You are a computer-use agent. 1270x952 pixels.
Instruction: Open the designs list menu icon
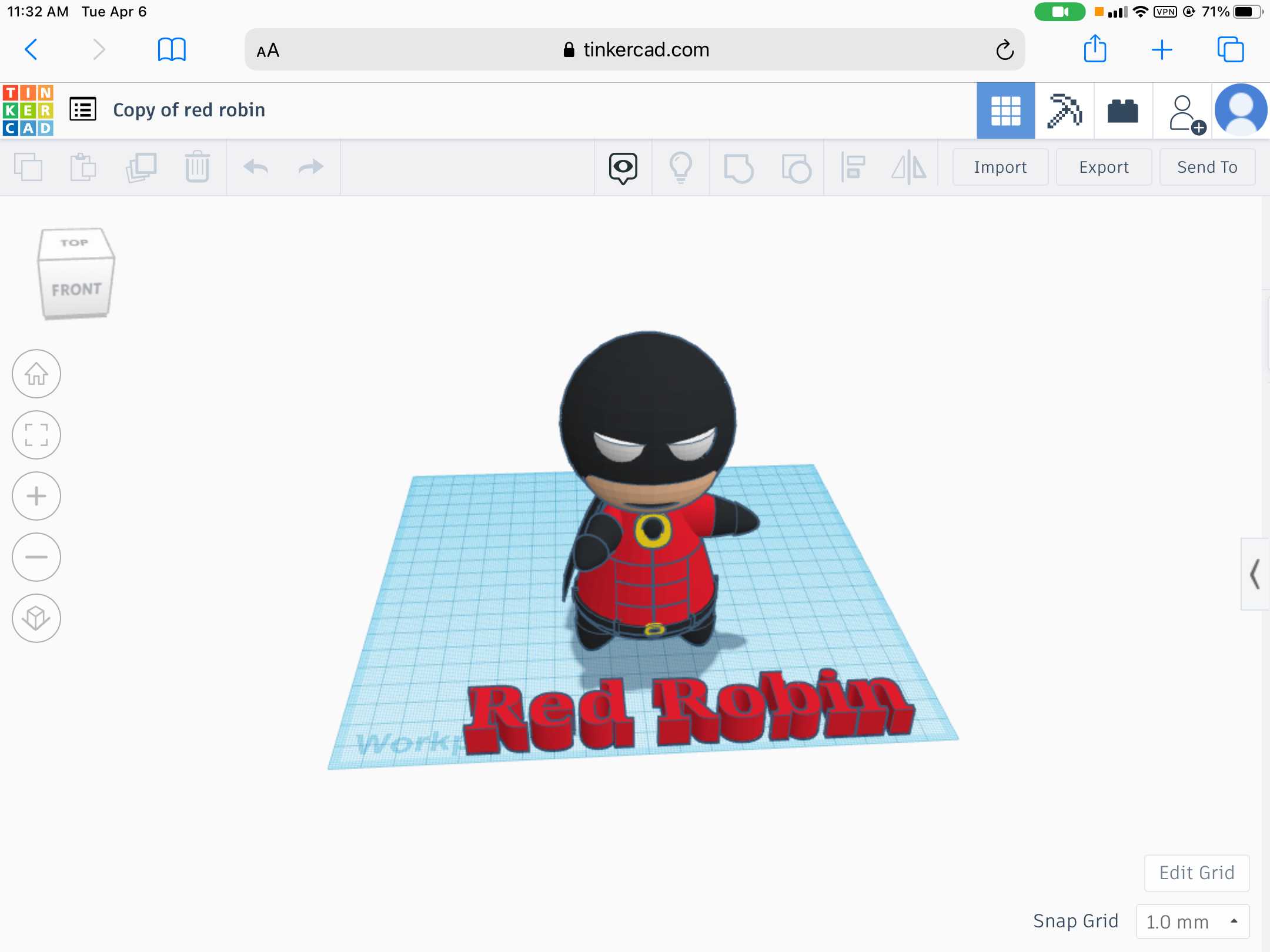tap(83, 109)
